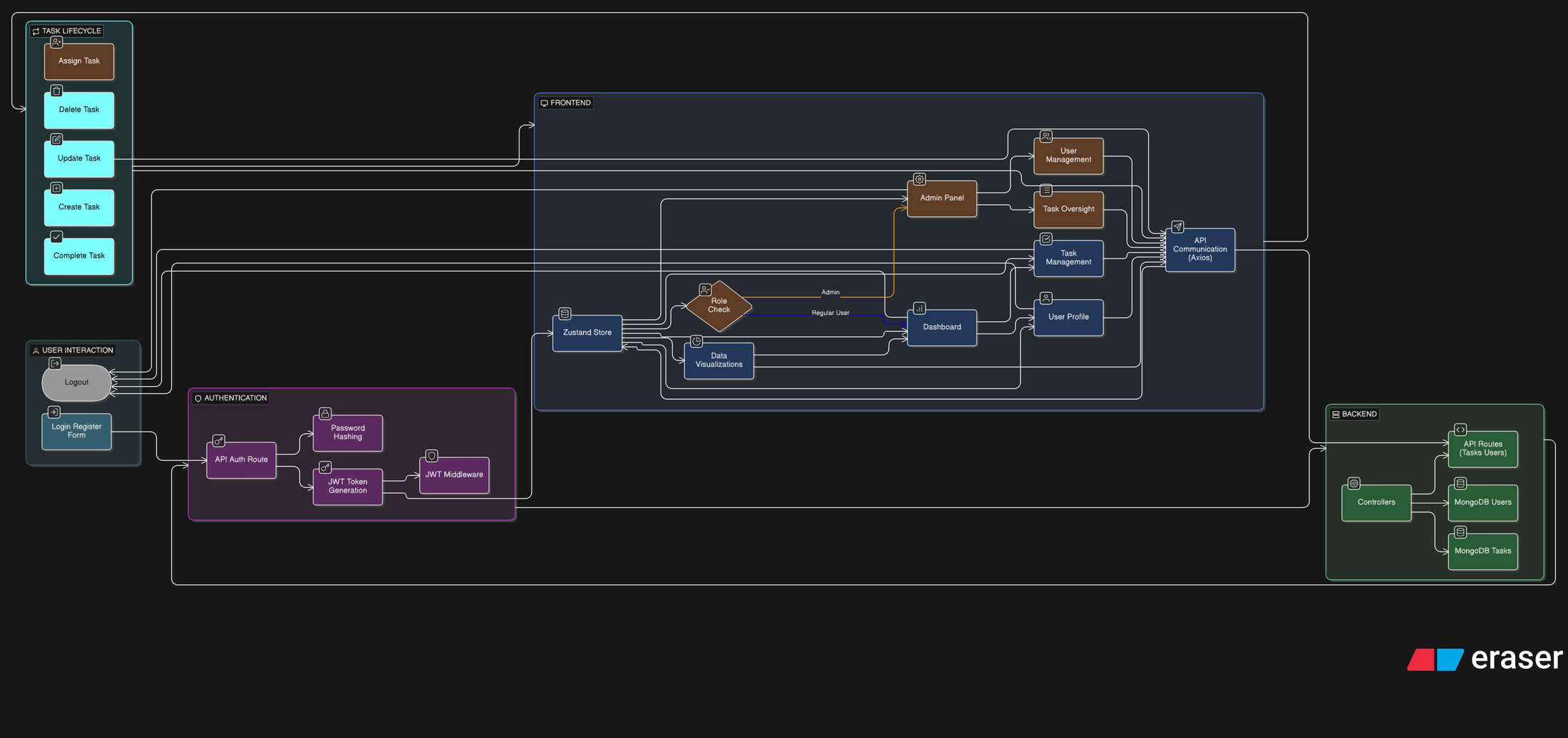Click the Assign Task node

pos(79,61)
